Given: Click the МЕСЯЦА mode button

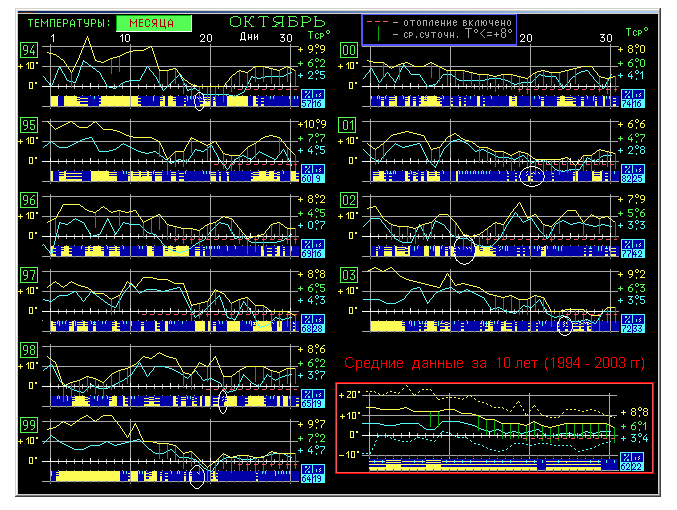Looking at the screenshot, I should tap(154, 23).
